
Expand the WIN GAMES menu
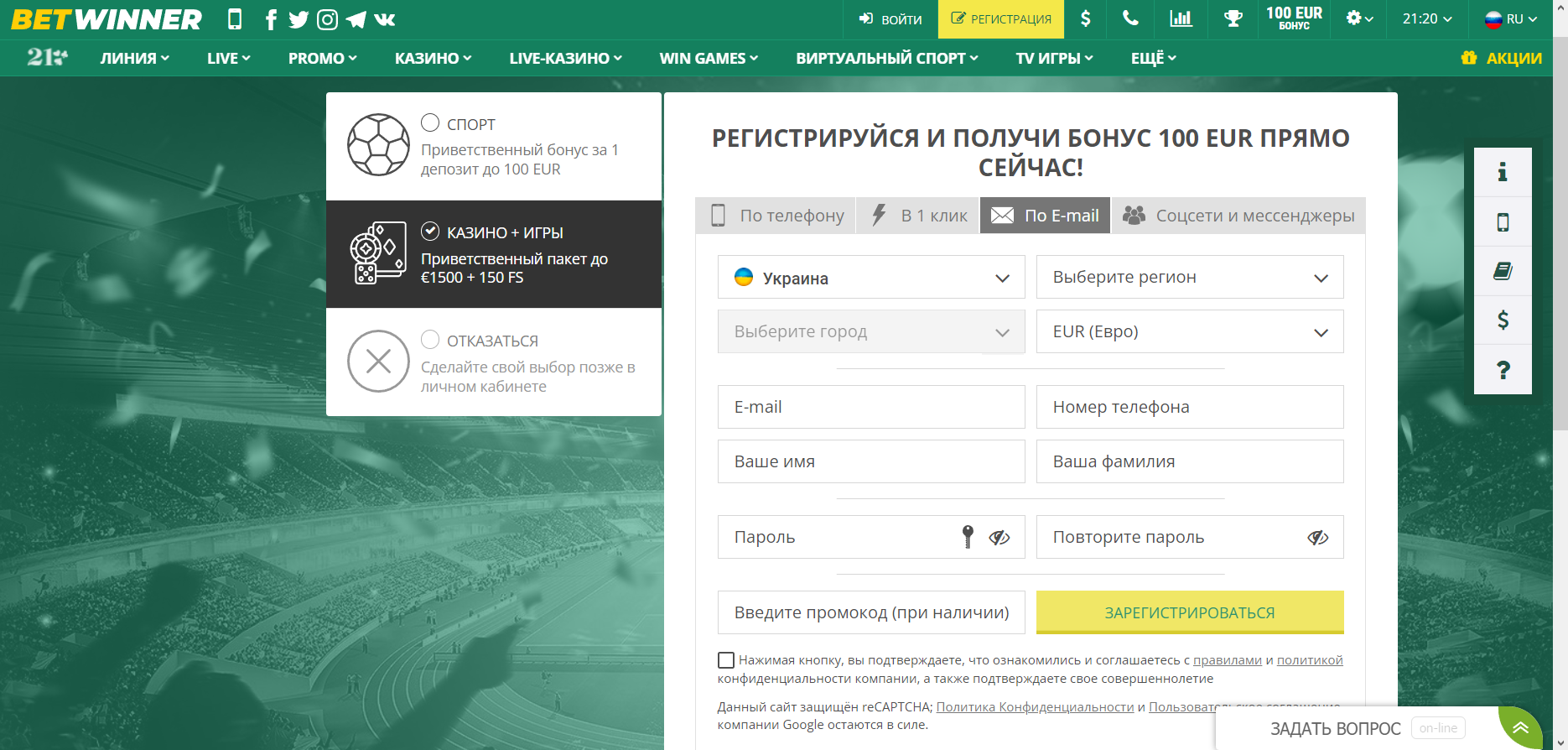coord(709,58)
